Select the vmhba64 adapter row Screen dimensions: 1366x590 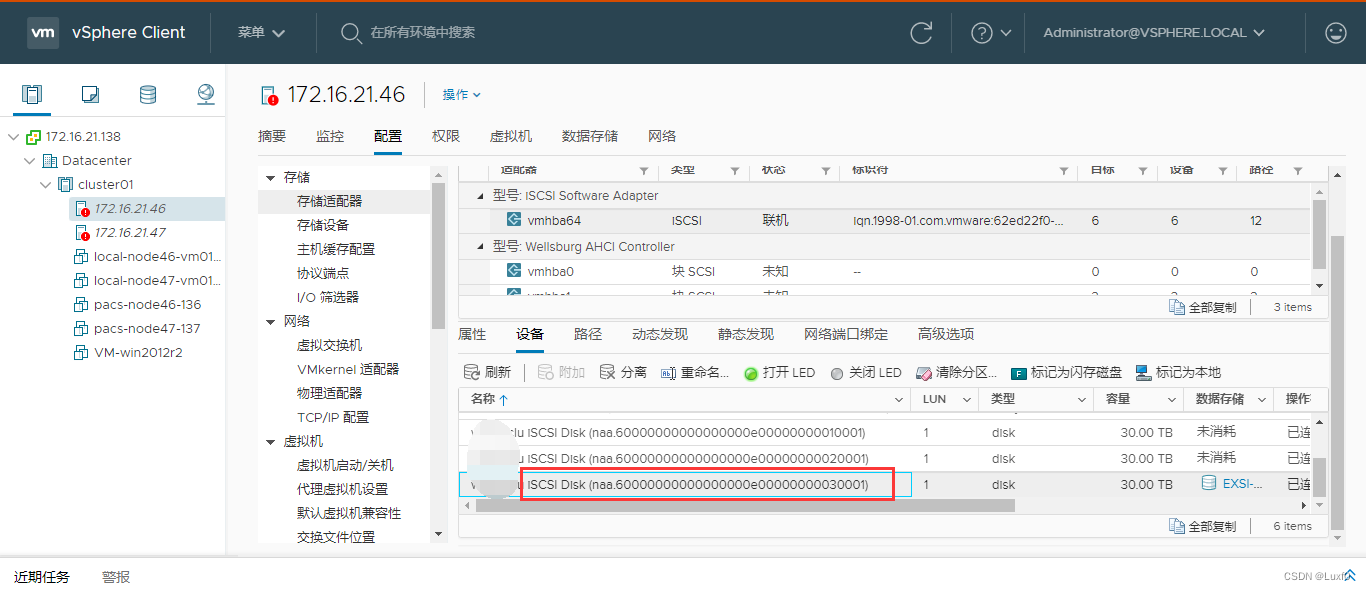pos(884,220)
